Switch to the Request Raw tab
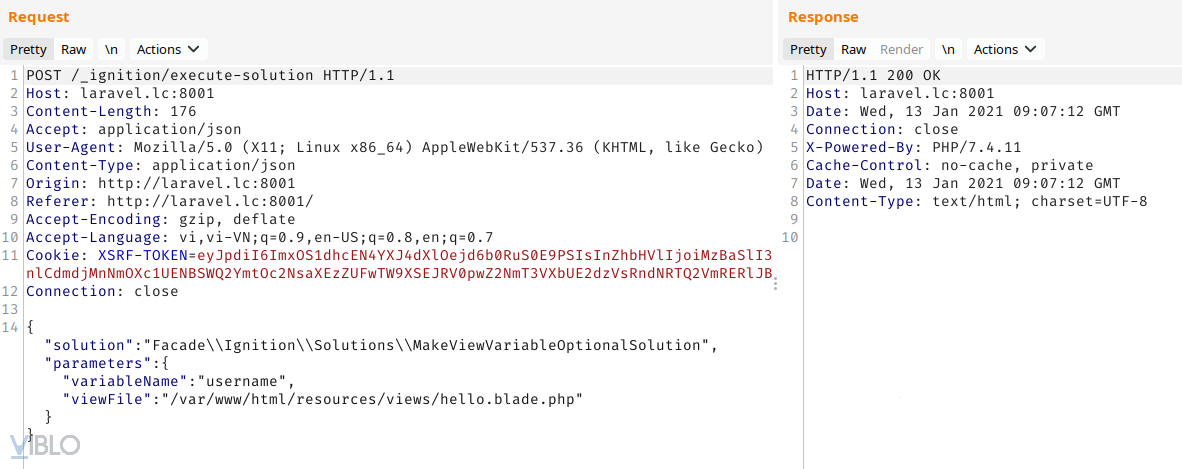This screenshot has height=469, width=1182. [74, 49]
